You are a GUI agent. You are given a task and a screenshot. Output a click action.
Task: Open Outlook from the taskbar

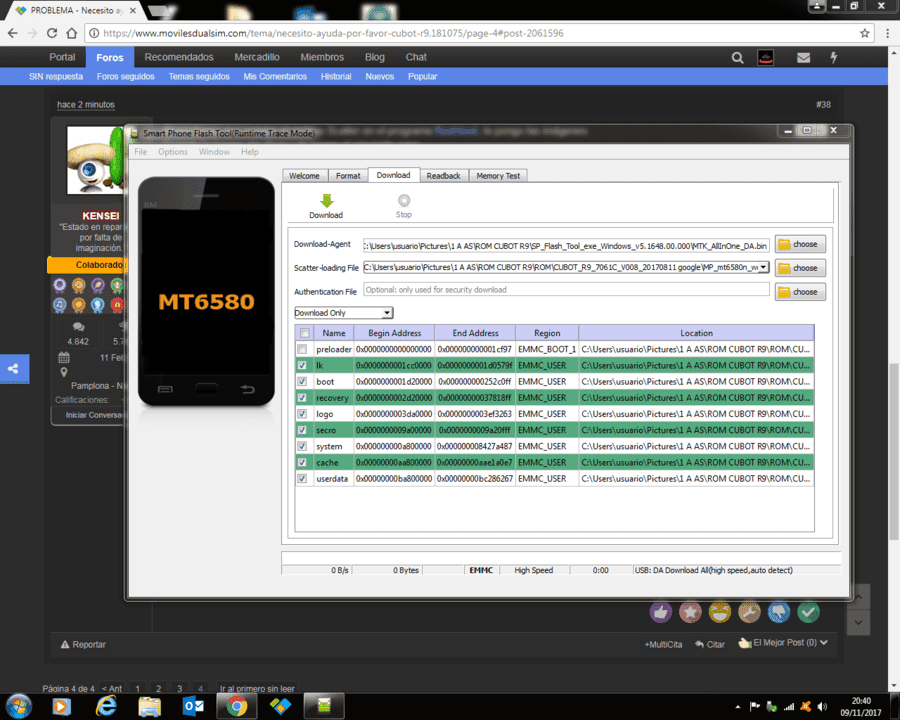pos(193,706)
